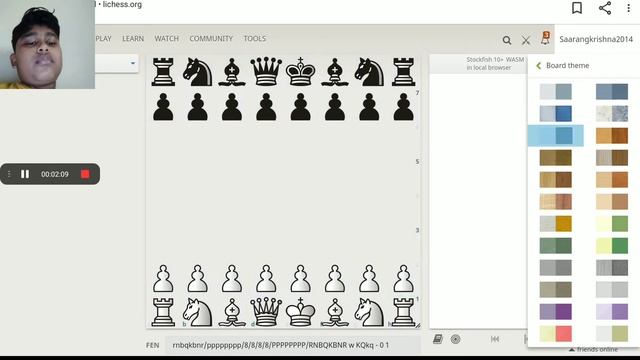Select the black d7 pawn
Viewport: 640px width, 360px height.
[x=266, y=107]
